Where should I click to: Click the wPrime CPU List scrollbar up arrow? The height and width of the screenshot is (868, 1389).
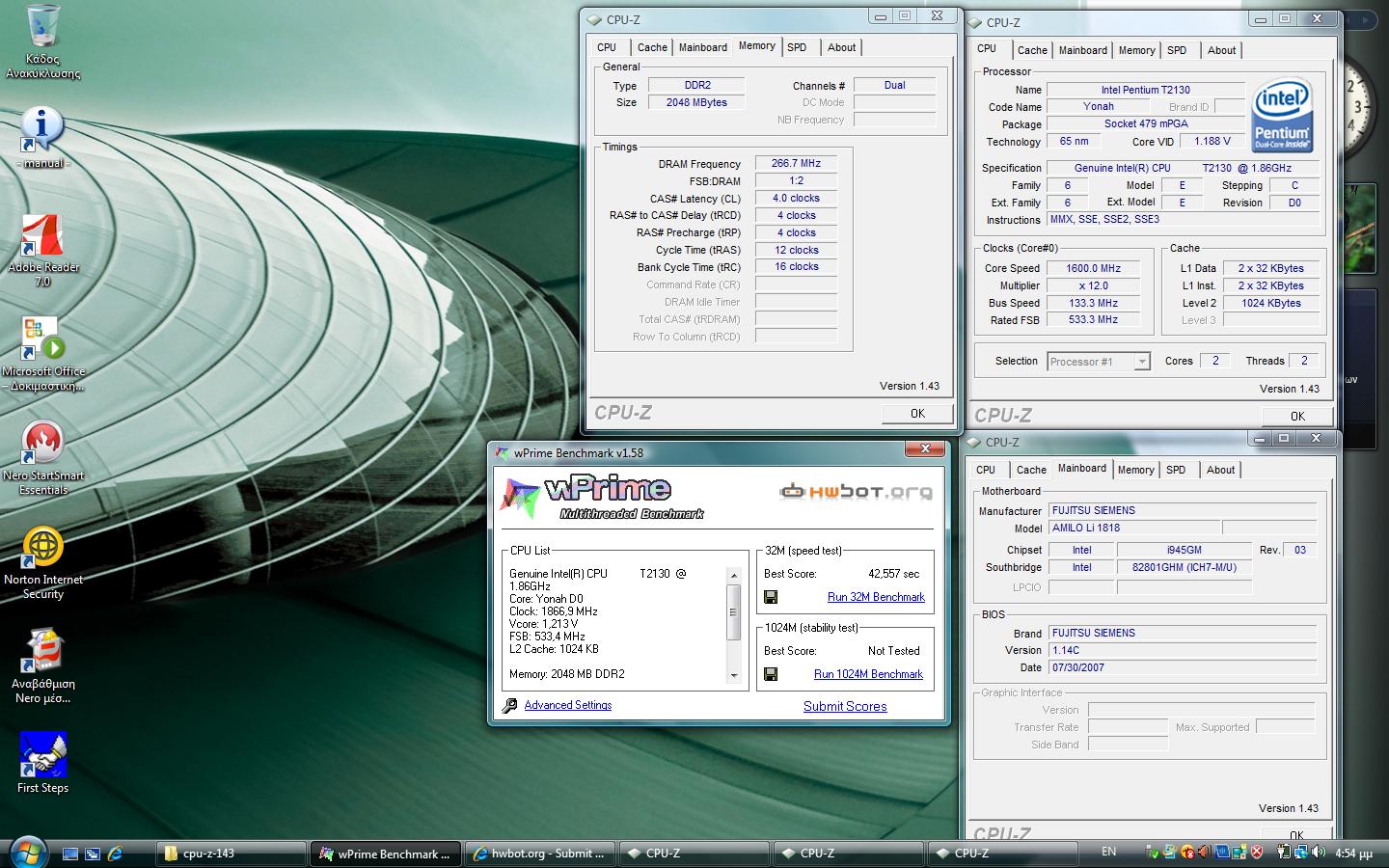734,576
